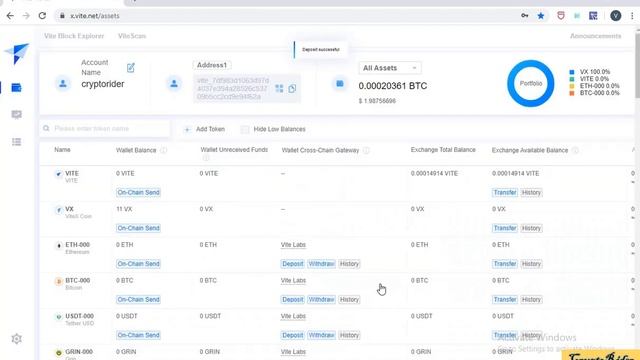Screen dimensions: 640x360
Task: Open Vite Block Explorer link
Action: pos(74,36)
